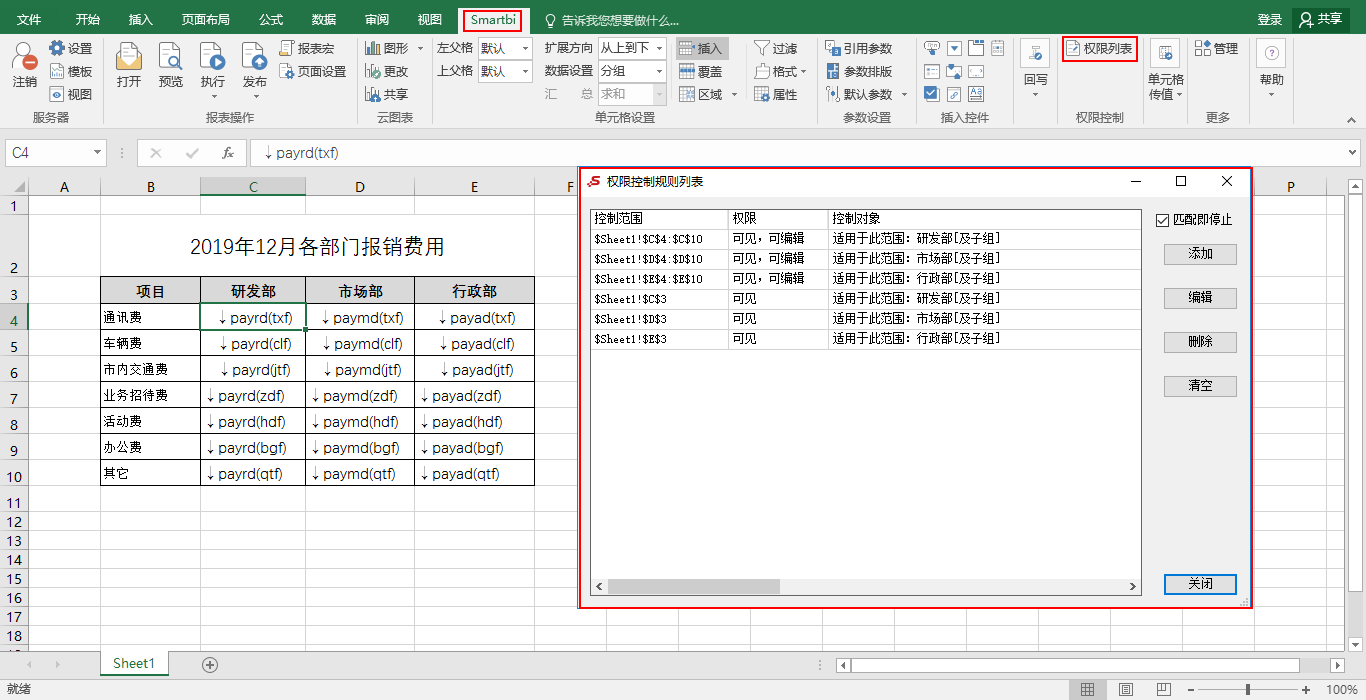Open cell 属性 properties

775,94
